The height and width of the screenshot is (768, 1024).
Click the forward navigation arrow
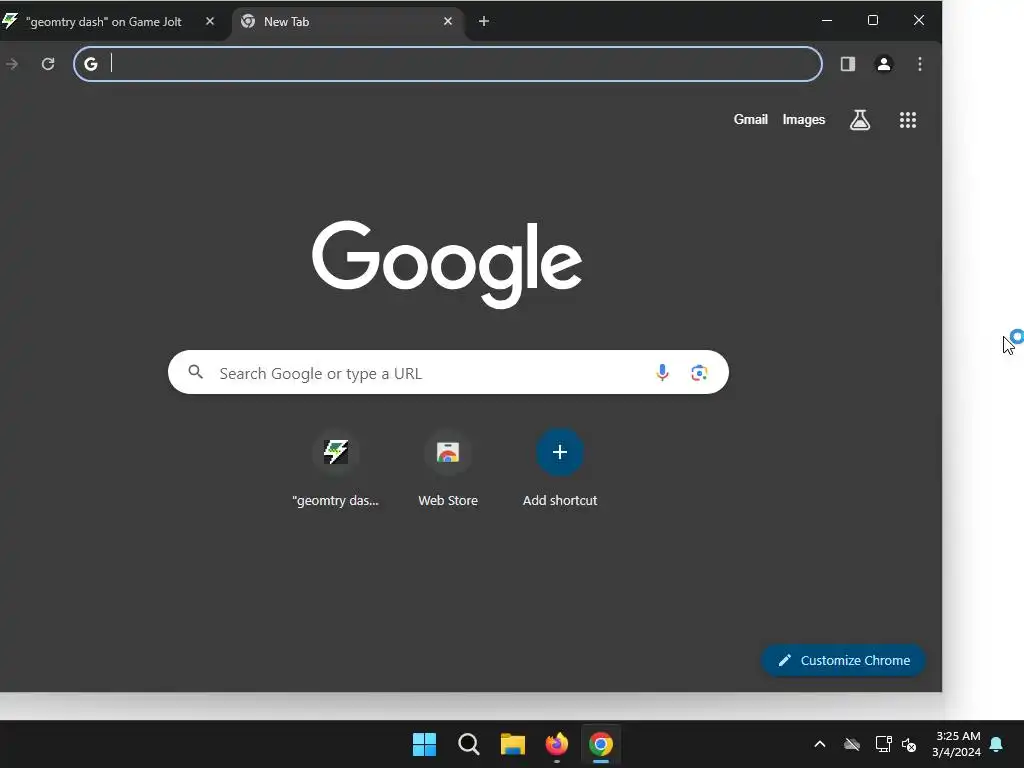(12, 64)
